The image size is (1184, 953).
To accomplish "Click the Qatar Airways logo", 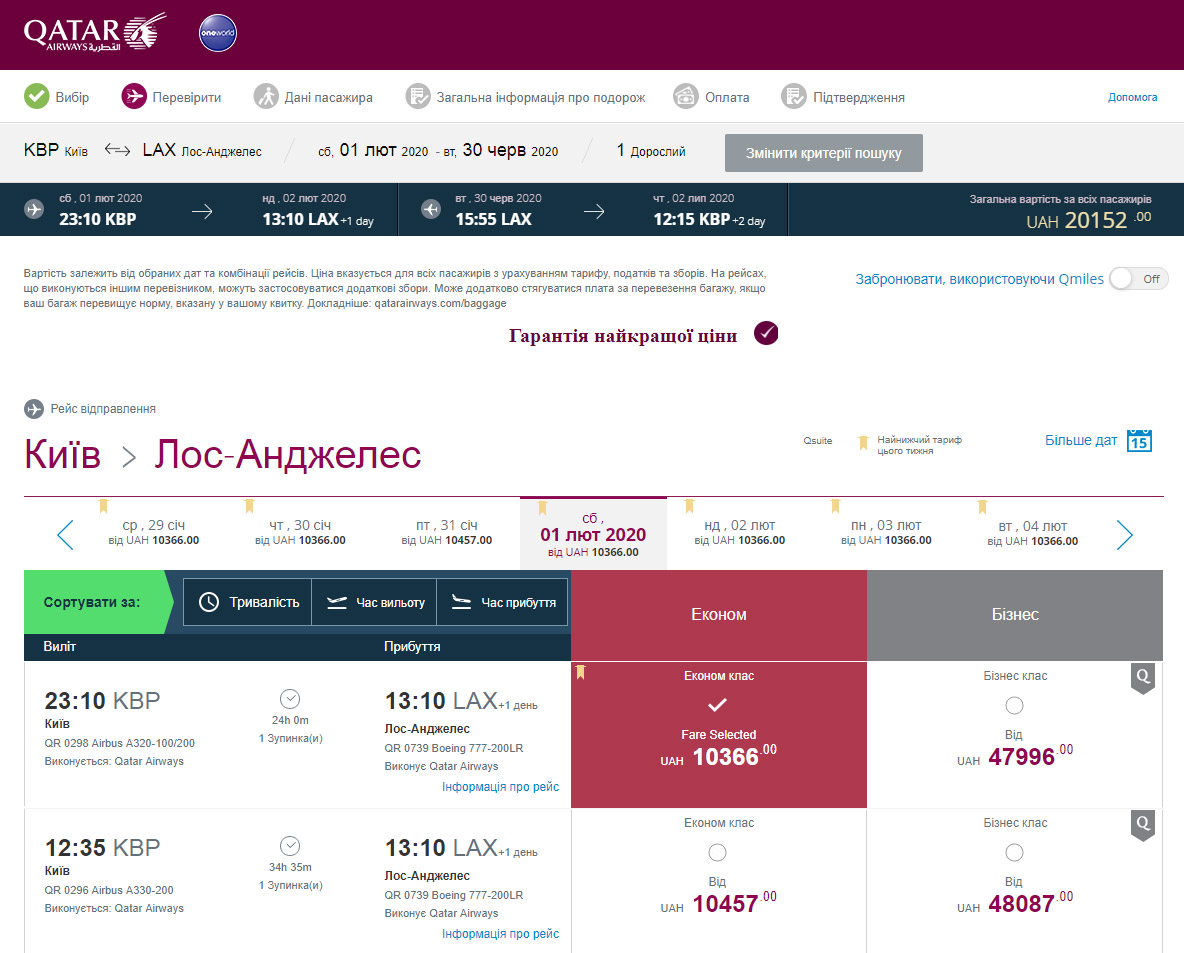I will click(x=94, y=32).
